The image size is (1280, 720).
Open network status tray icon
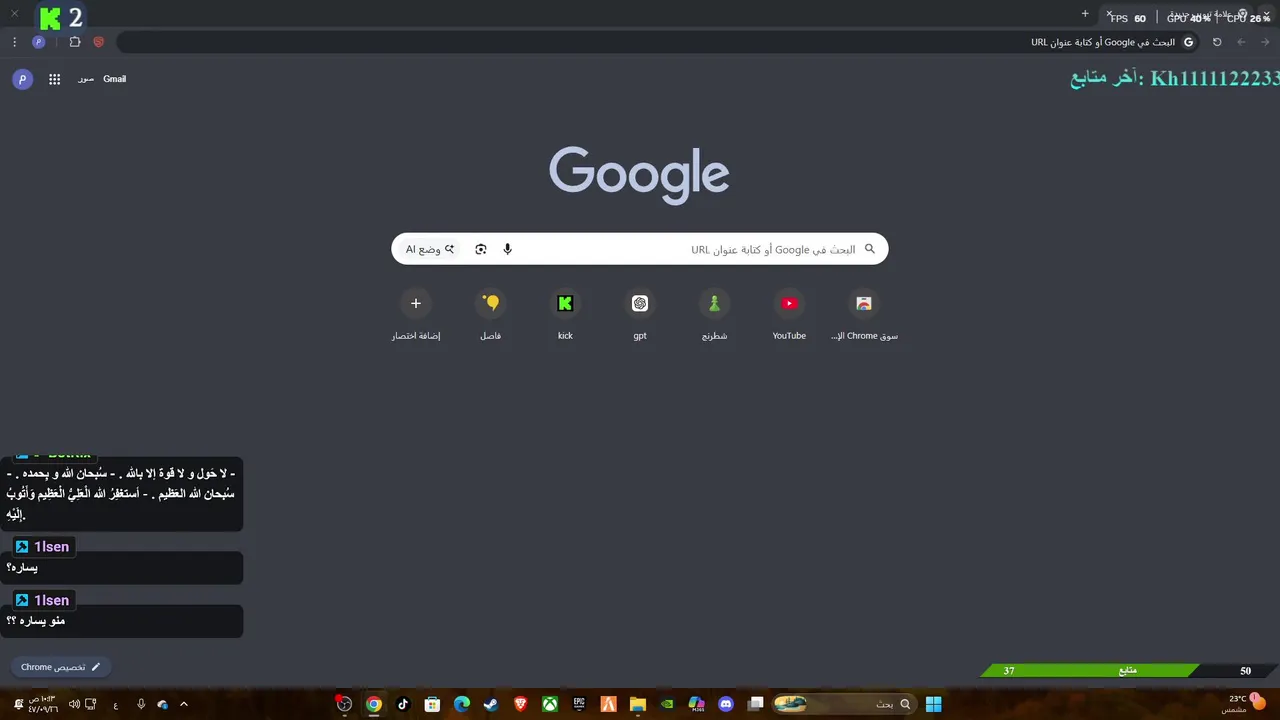tap(91, 704)
